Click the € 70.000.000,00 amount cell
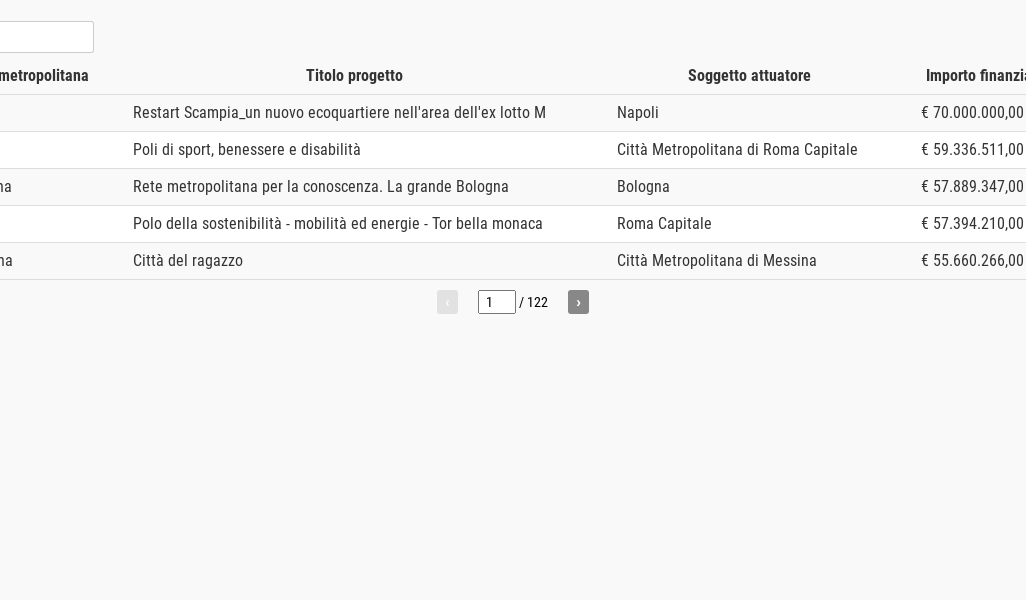This screenshot has height=600, width=1026. point(972,113)
